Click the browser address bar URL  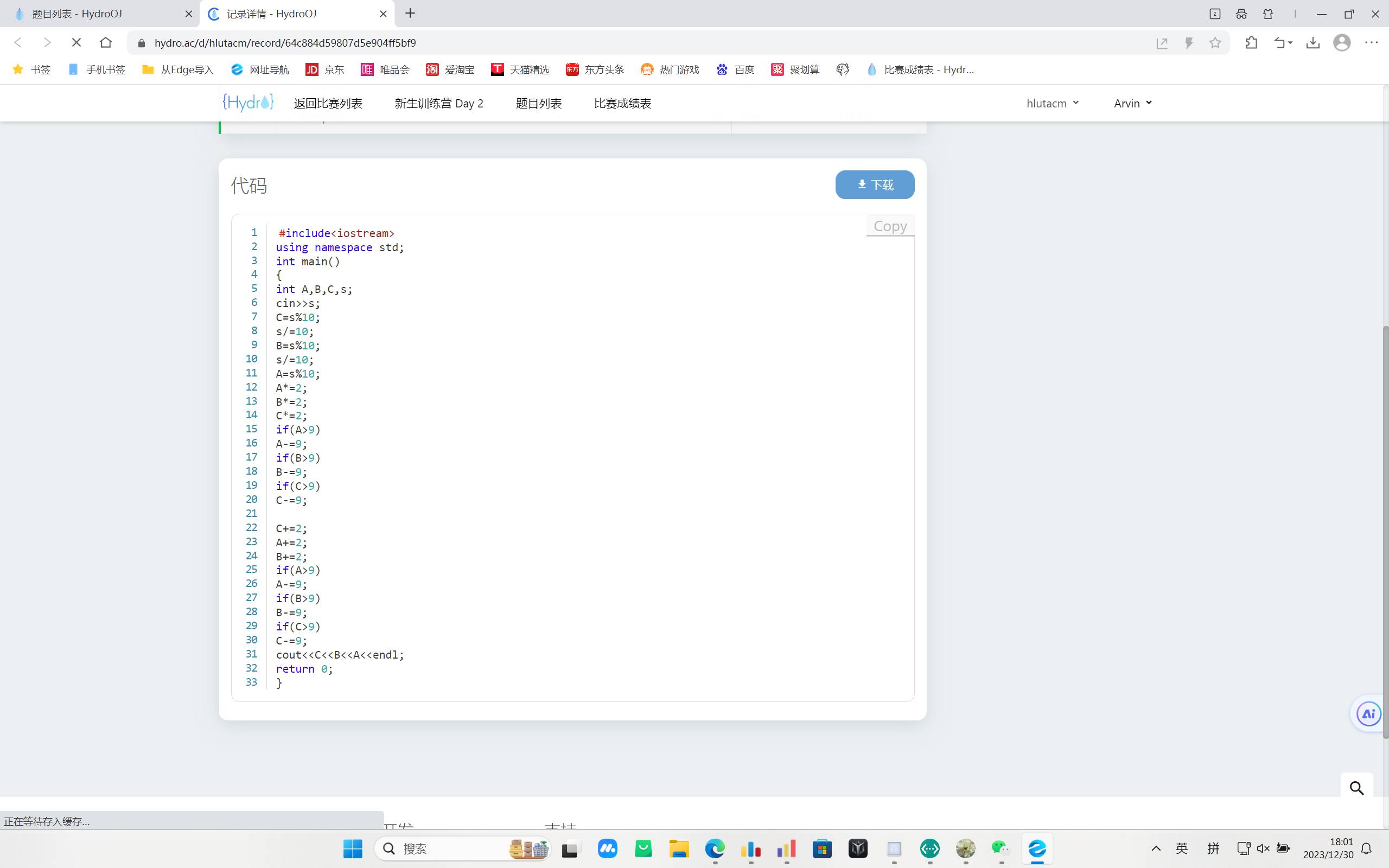point(285,43)
